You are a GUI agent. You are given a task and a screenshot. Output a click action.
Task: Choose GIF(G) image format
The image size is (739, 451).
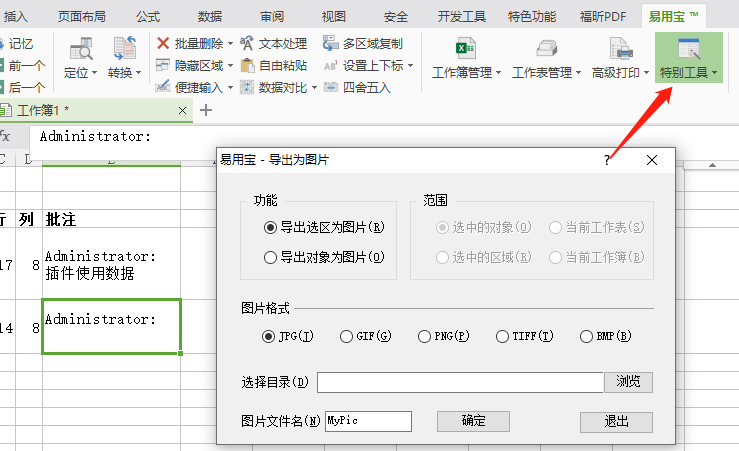click(366, 336)
